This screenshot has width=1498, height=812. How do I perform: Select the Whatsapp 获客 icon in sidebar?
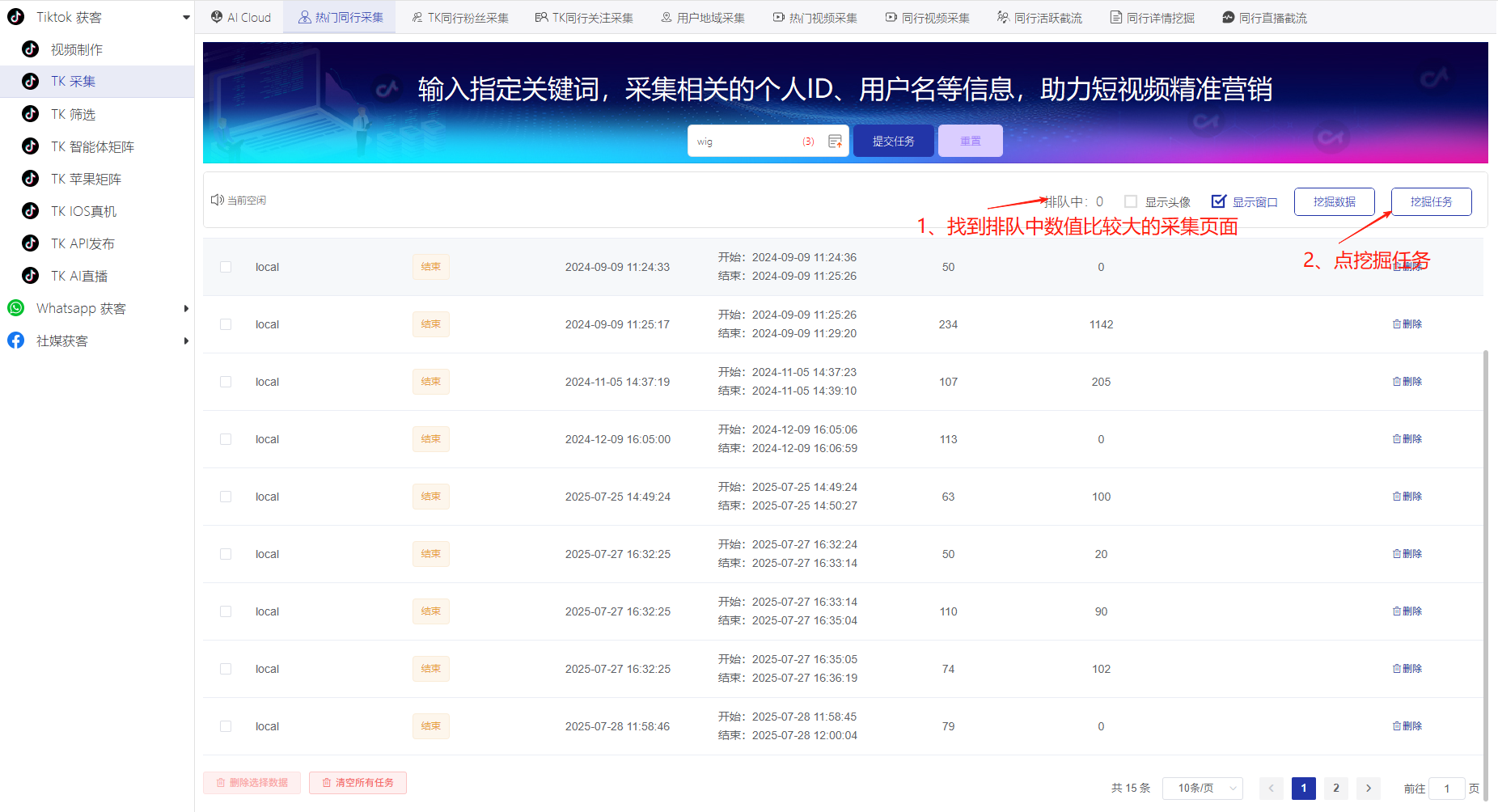(x=15, y=308)
